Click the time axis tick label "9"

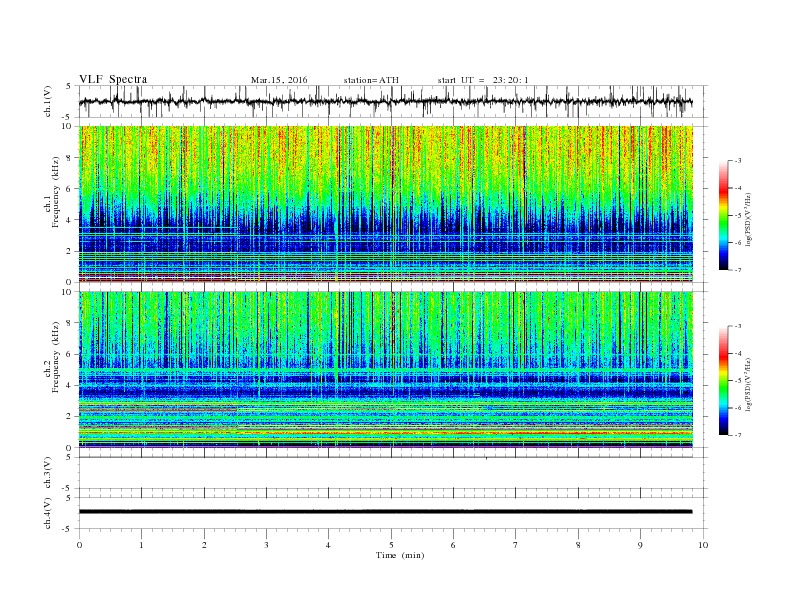640,545
